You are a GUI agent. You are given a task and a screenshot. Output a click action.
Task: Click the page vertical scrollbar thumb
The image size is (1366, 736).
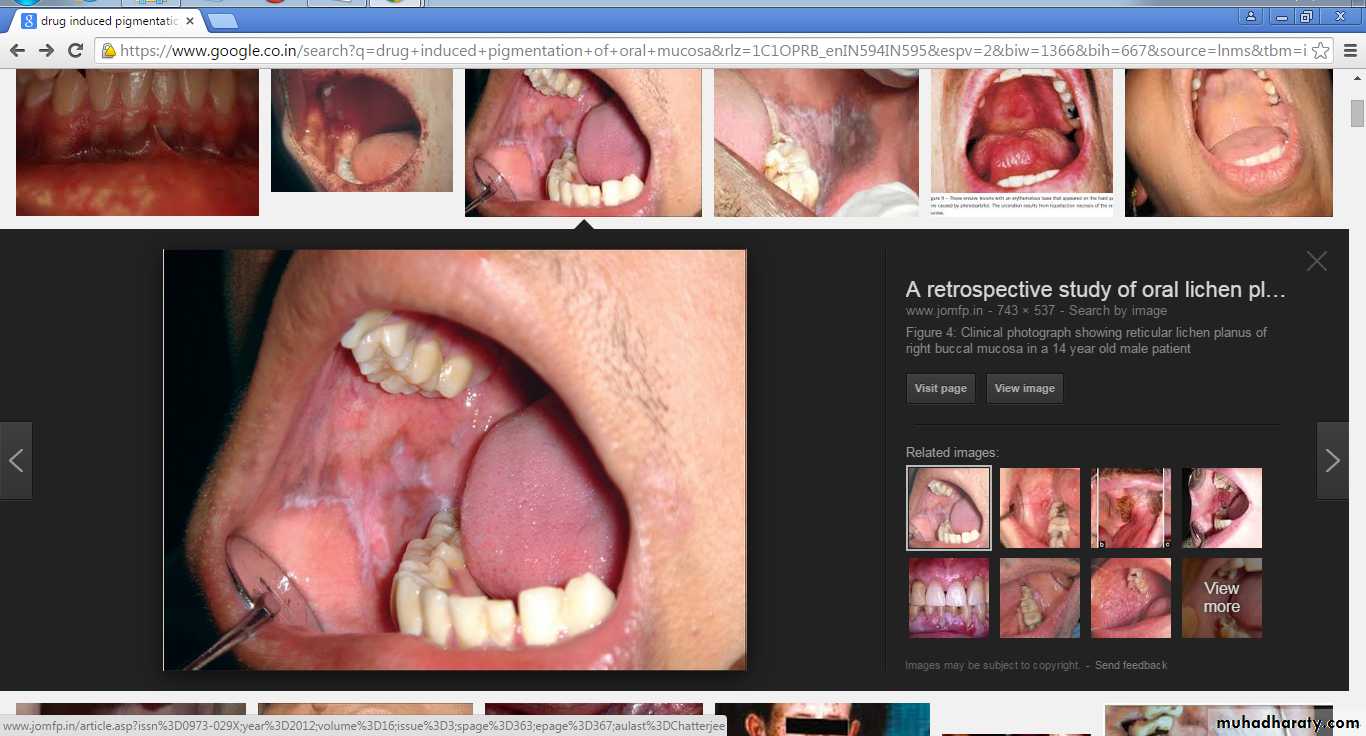pos(1357,112)
